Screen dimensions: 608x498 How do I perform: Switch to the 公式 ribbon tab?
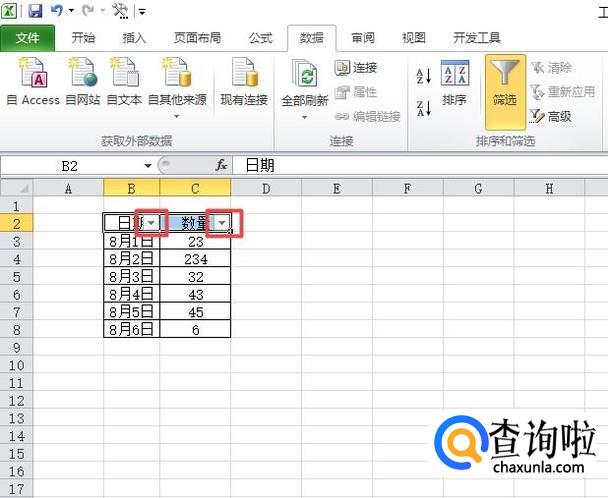click(260, 38)
